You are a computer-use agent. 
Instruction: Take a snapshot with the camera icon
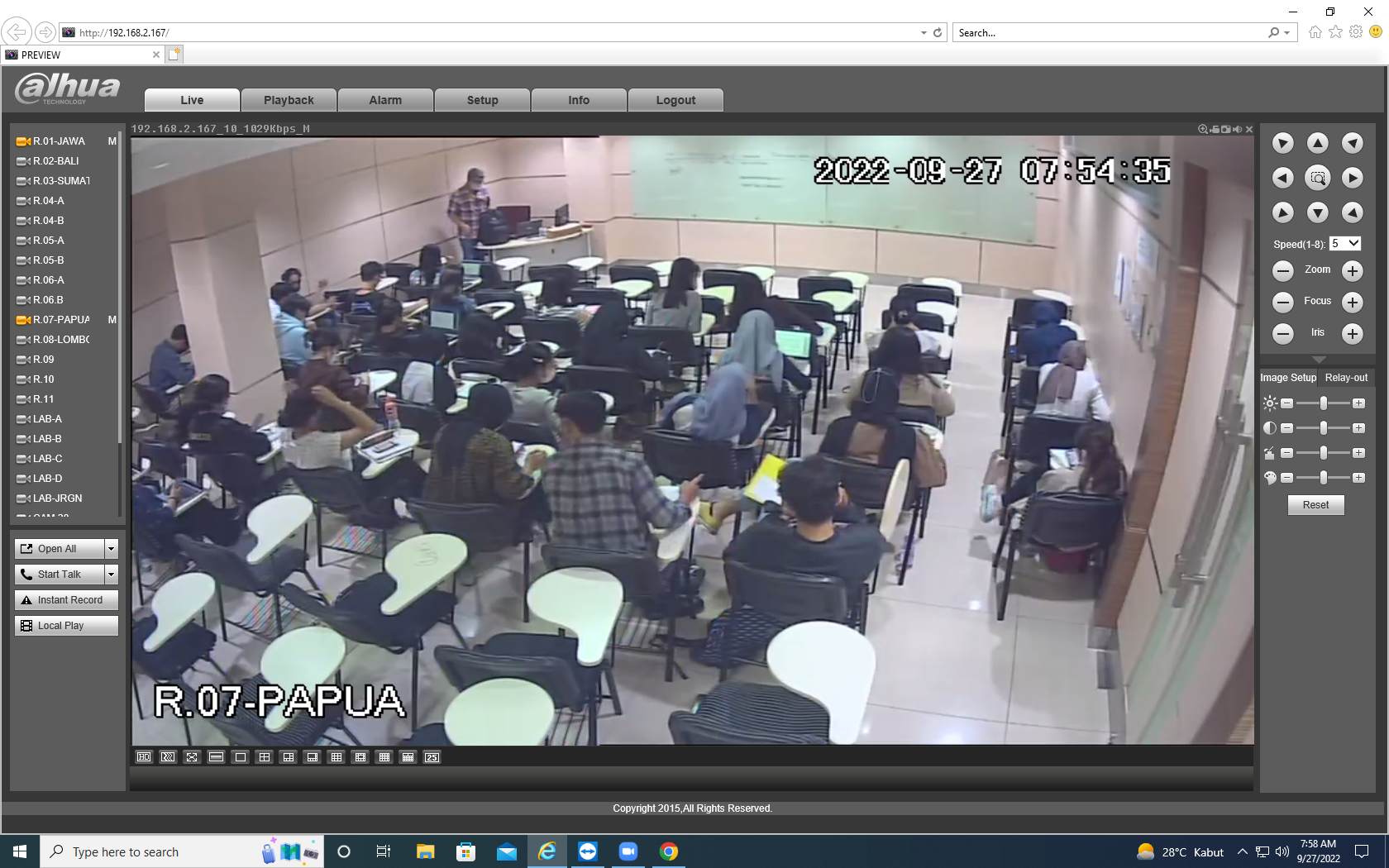pos(1226,129)
